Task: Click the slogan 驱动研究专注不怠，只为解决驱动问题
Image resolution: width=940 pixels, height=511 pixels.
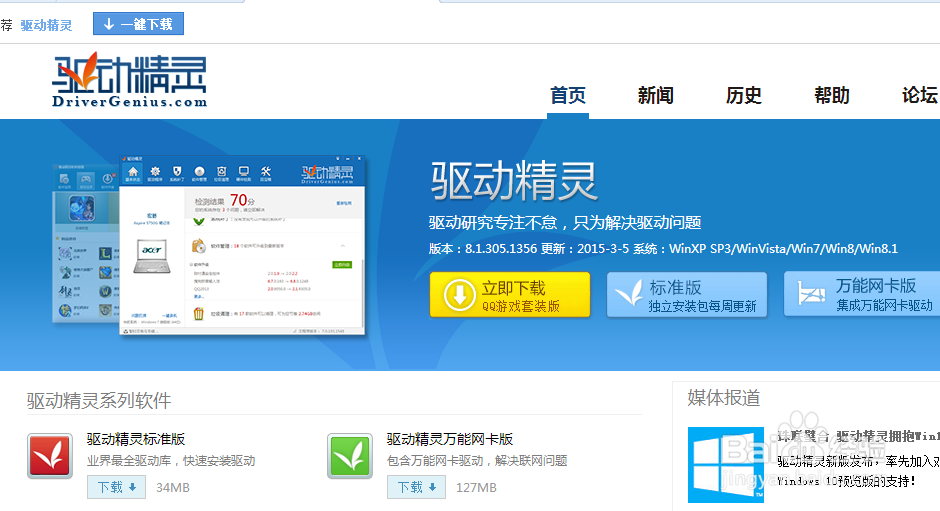Action: 565,223
